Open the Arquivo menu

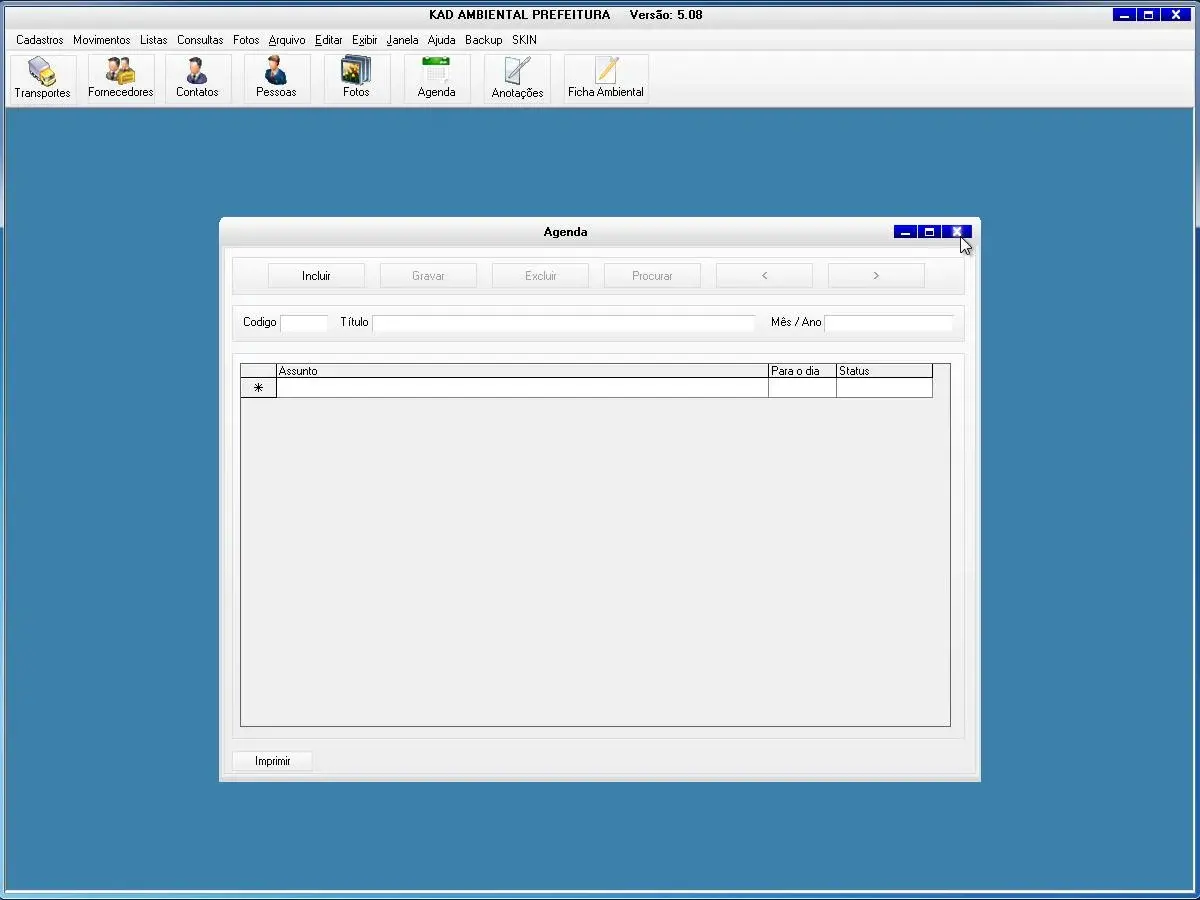coord(287,40)
